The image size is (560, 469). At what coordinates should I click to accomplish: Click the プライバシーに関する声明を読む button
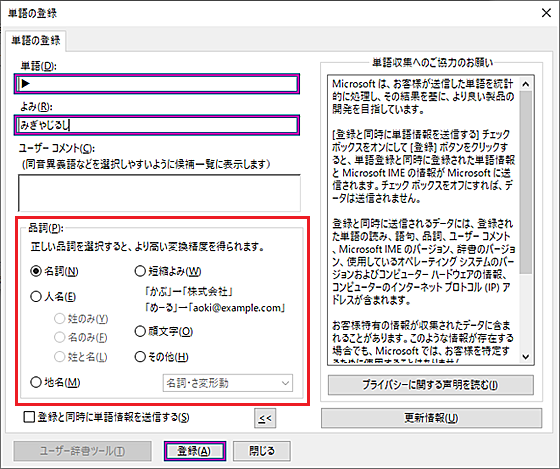coord(431,385)
